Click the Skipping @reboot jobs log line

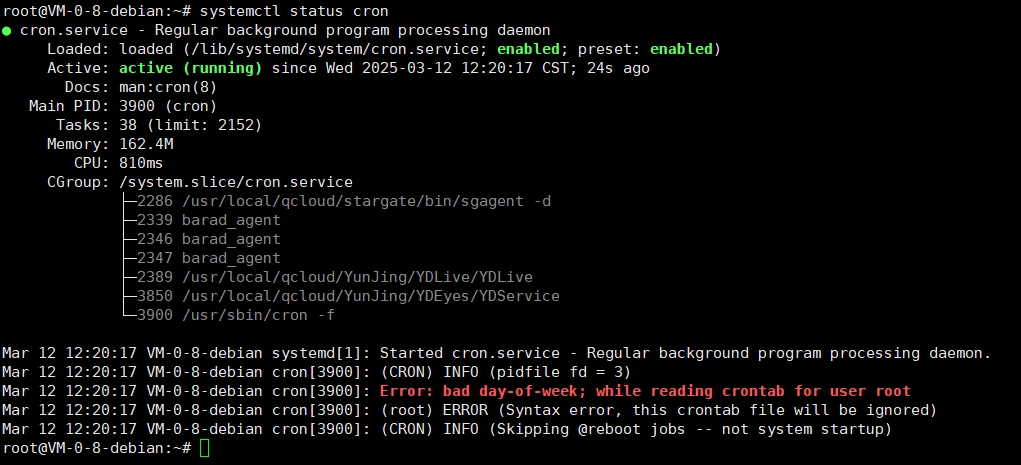click(x=636, y=429)
